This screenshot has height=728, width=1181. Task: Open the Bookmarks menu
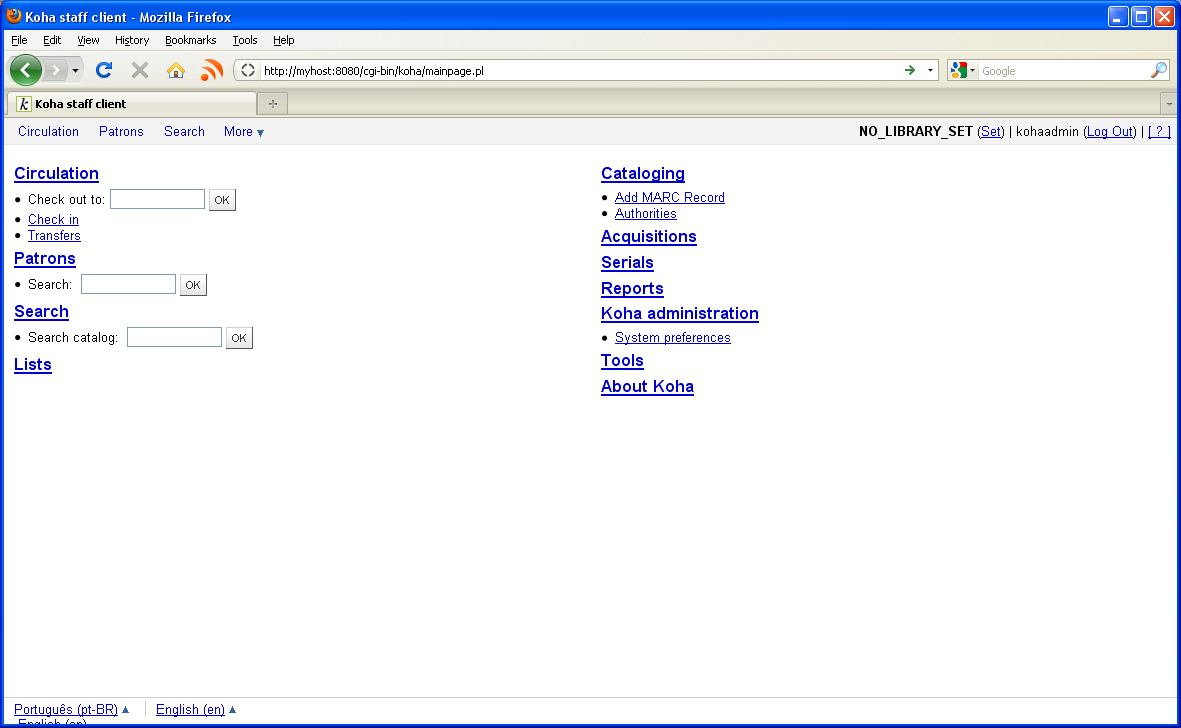[190, 40]
